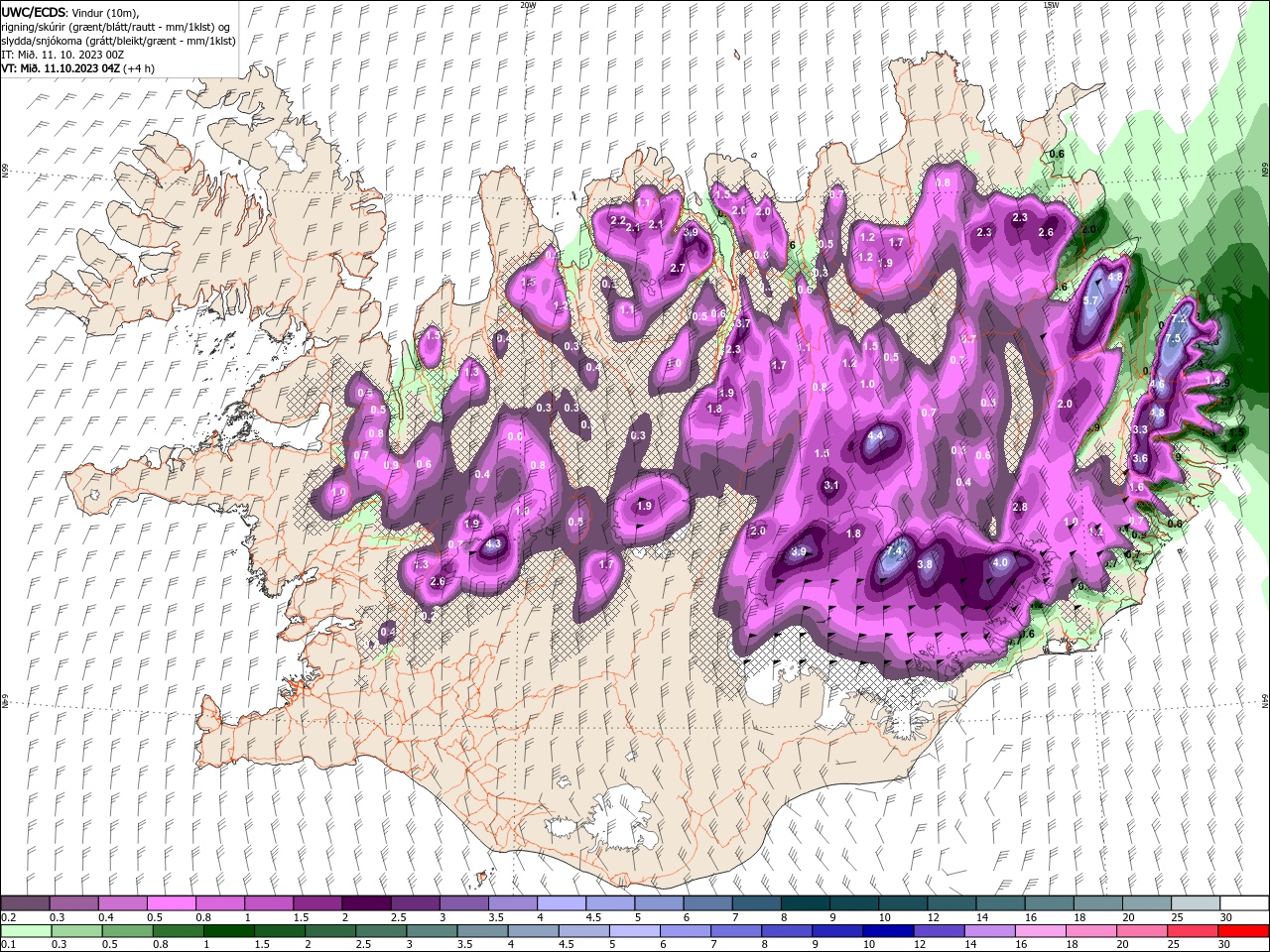The width and height of the screenshot is (1270, 952).
Task: Click the 4.0 value on the map
Action: [x=1000, y=562]
